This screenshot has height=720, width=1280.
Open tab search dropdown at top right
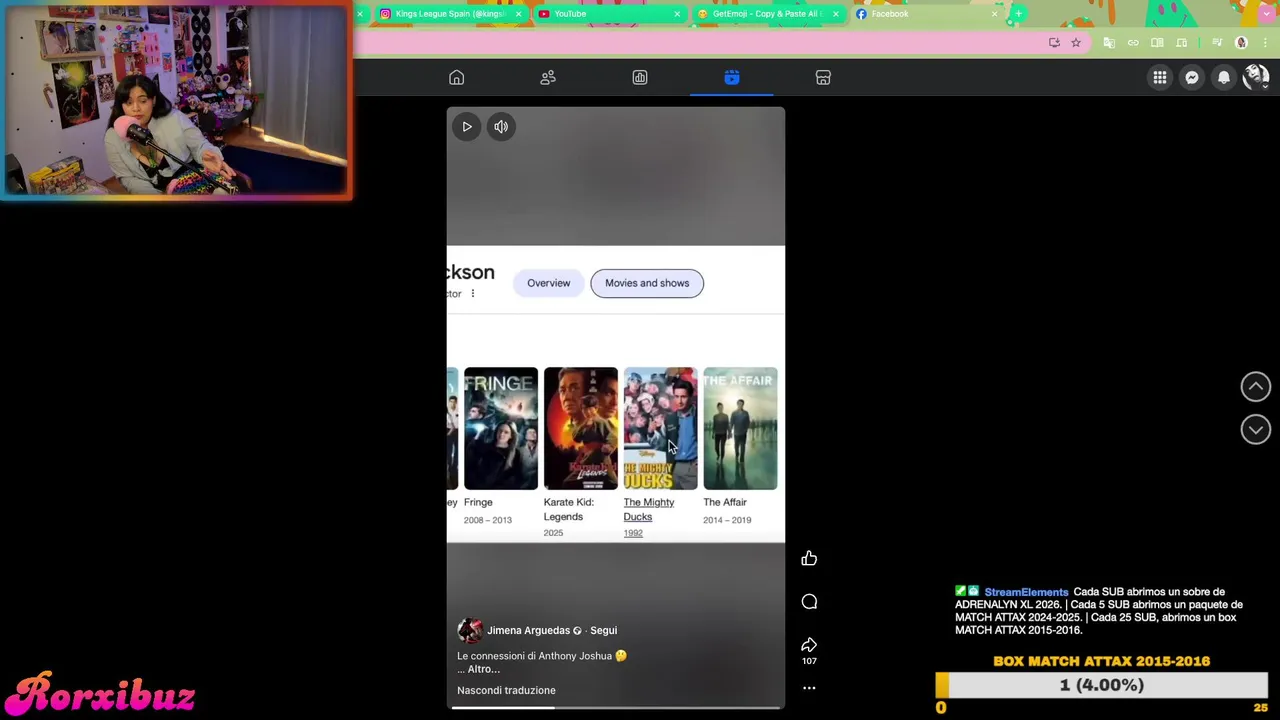[x=1266, y=14]
